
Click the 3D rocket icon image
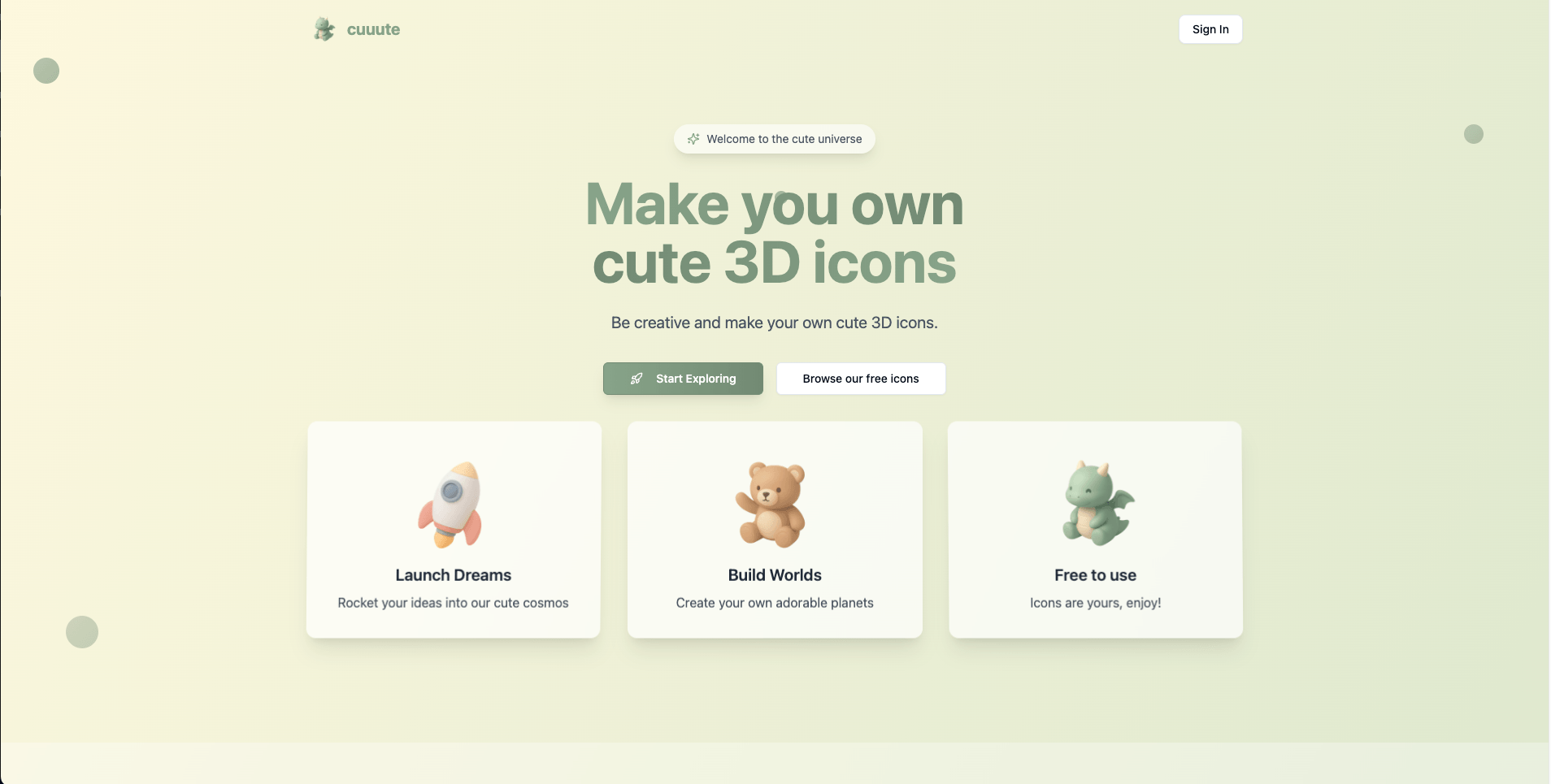pyautogui.click(x=451, y=505)
